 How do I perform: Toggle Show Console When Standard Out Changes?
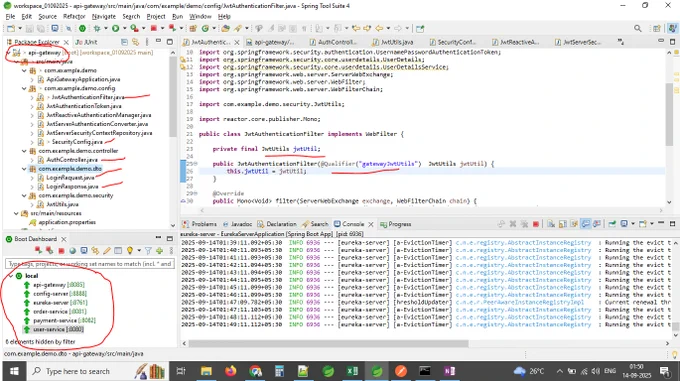pyautogui.click(x=585, y=224)
